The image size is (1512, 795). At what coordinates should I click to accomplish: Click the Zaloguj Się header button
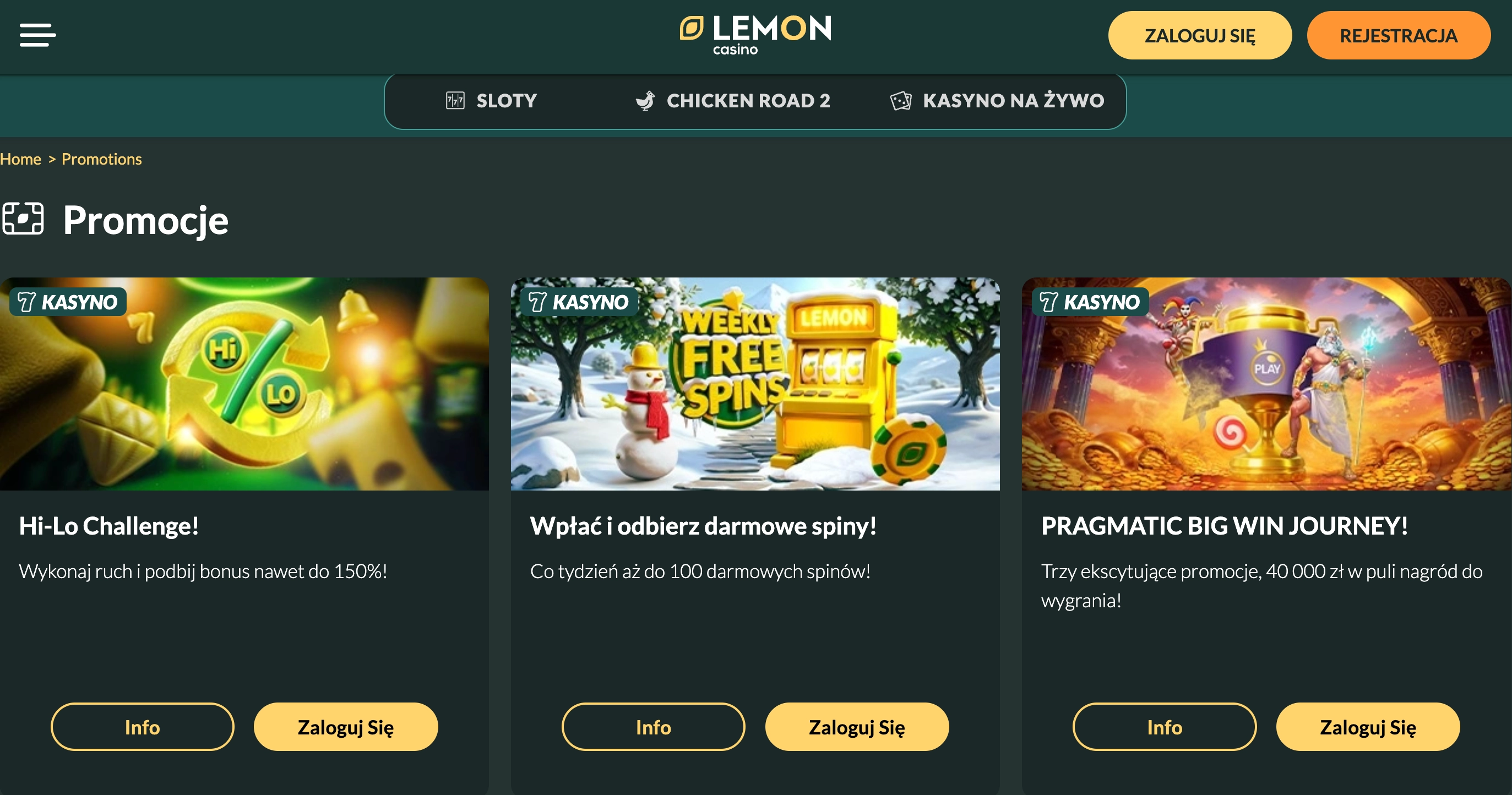pos(1200,35)
